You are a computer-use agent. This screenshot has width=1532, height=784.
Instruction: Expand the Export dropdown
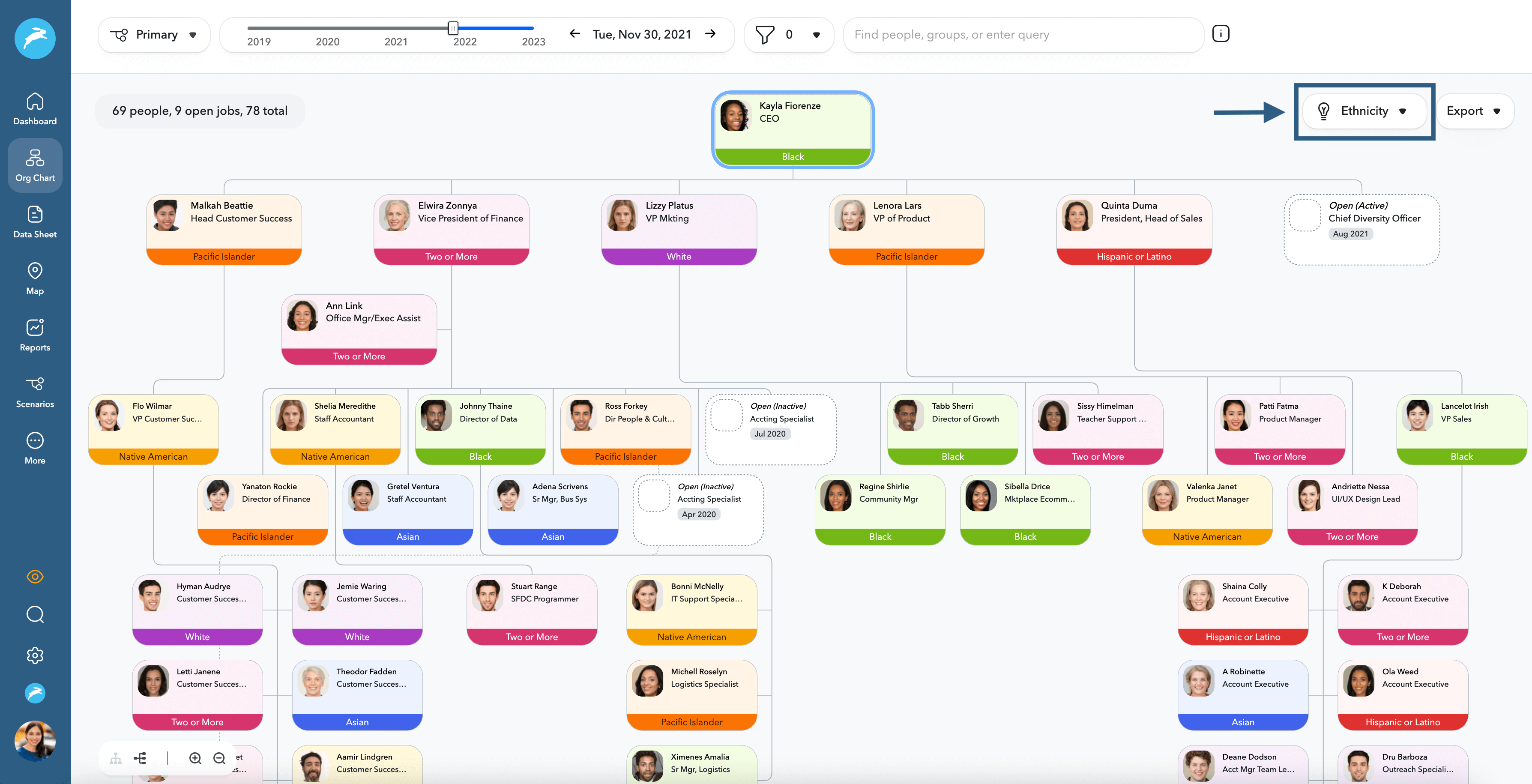1475,111
